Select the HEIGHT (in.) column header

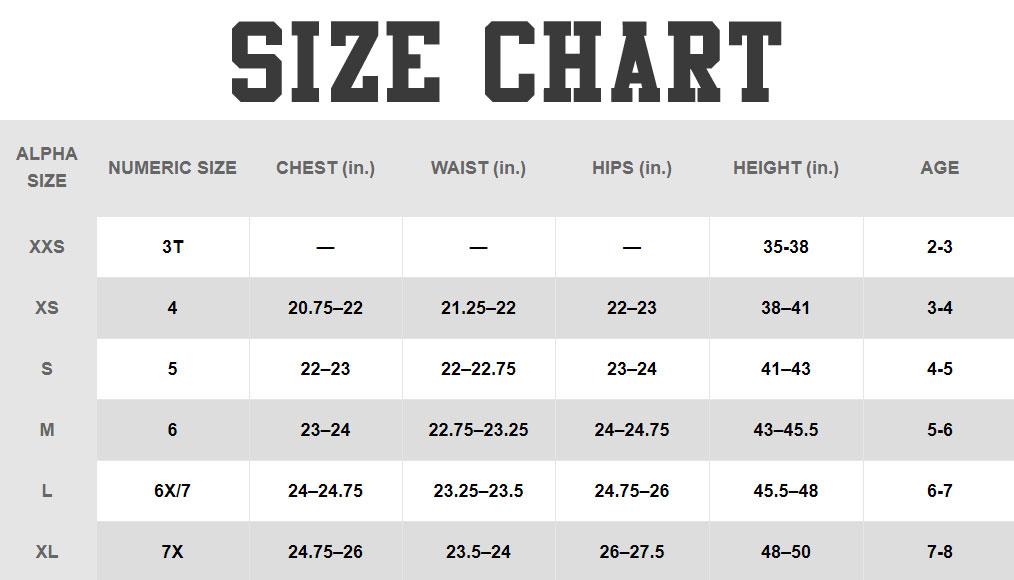pos(785,168)
